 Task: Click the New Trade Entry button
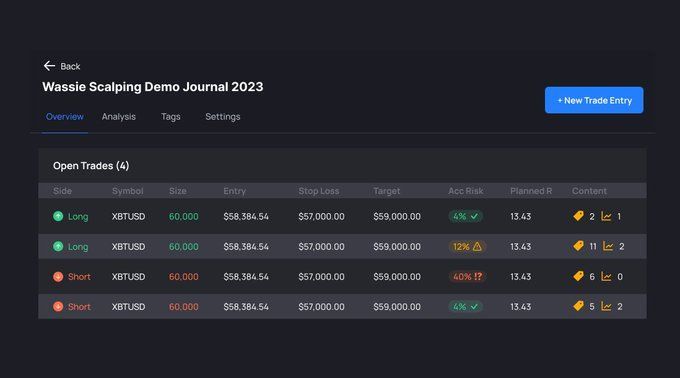[x=594, y=100]
